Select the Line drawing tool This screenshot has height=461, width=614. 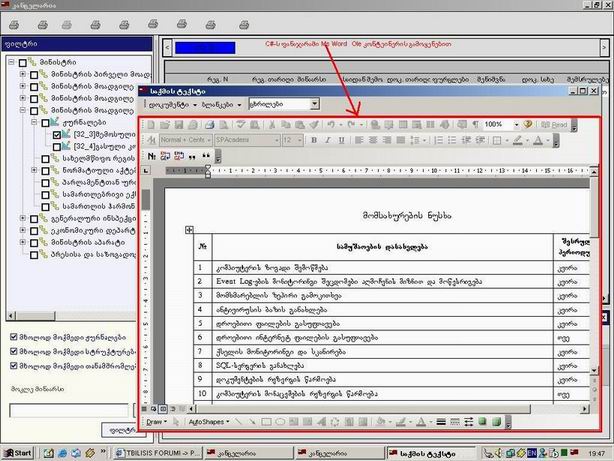pyautogui.click(x=238, y=422)
